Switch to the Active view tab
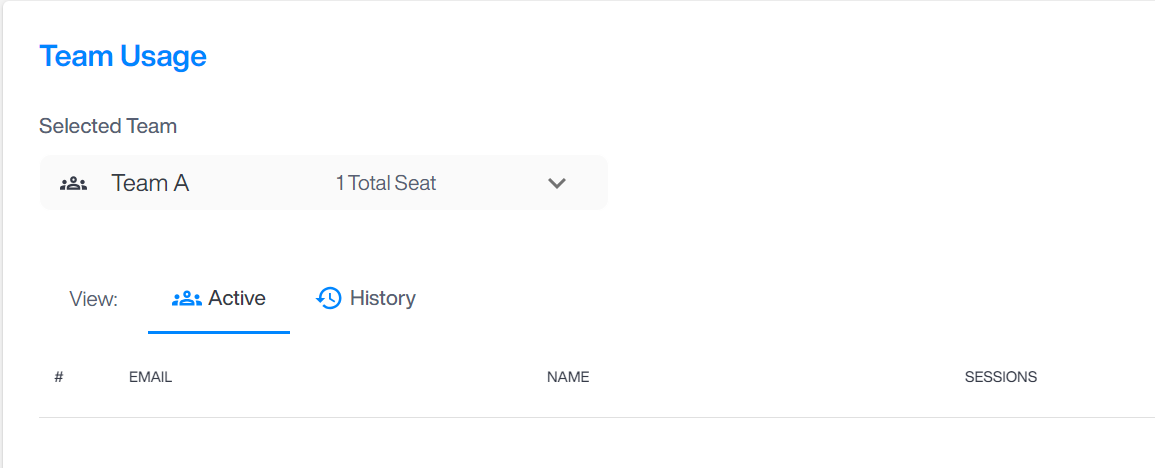Image resolution: width=1155 pixels, height=468 pixels. (x=219, y=298)
